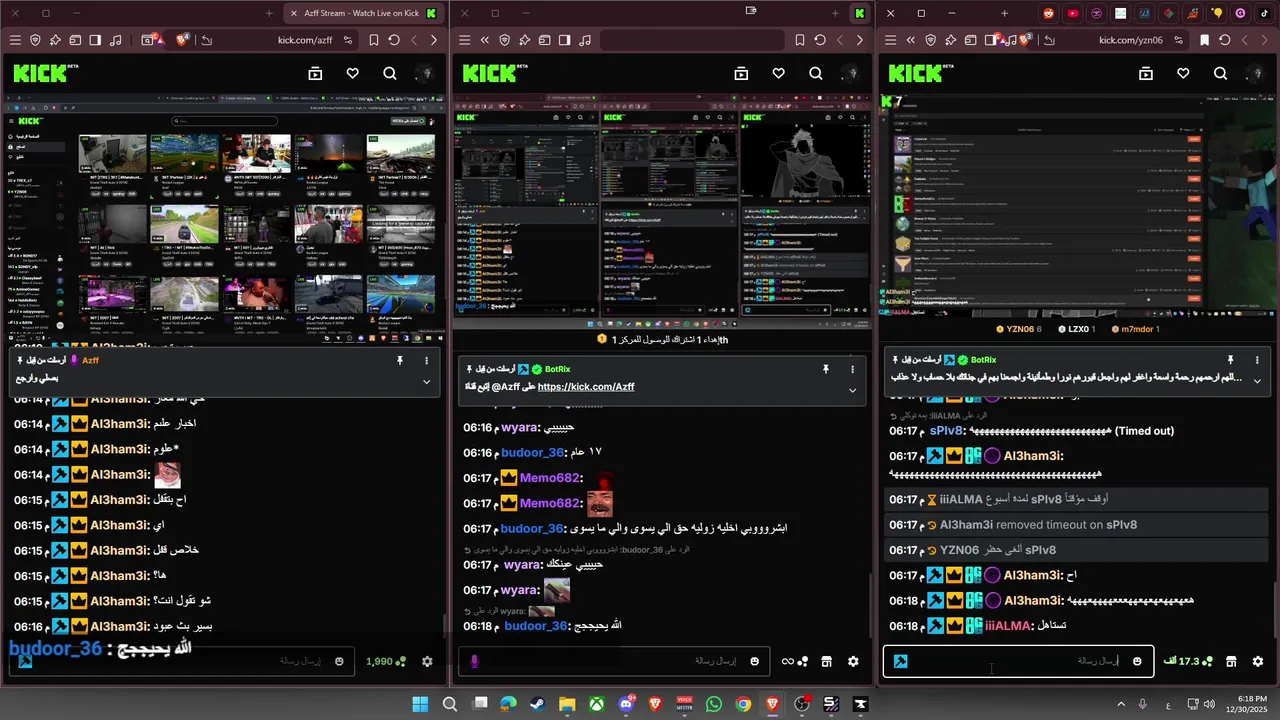Open browser hamburger menu in kick.com/azff window
Image resolution: width=1280 pixels, height=720 pixels.
[x=15, y=40]
